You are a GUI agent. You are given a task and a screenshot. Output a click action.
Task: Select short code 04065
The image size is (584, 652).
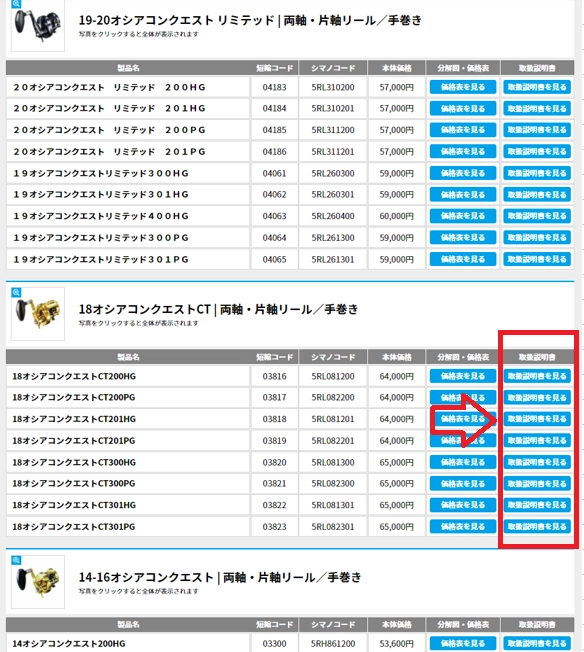point(275,259)
